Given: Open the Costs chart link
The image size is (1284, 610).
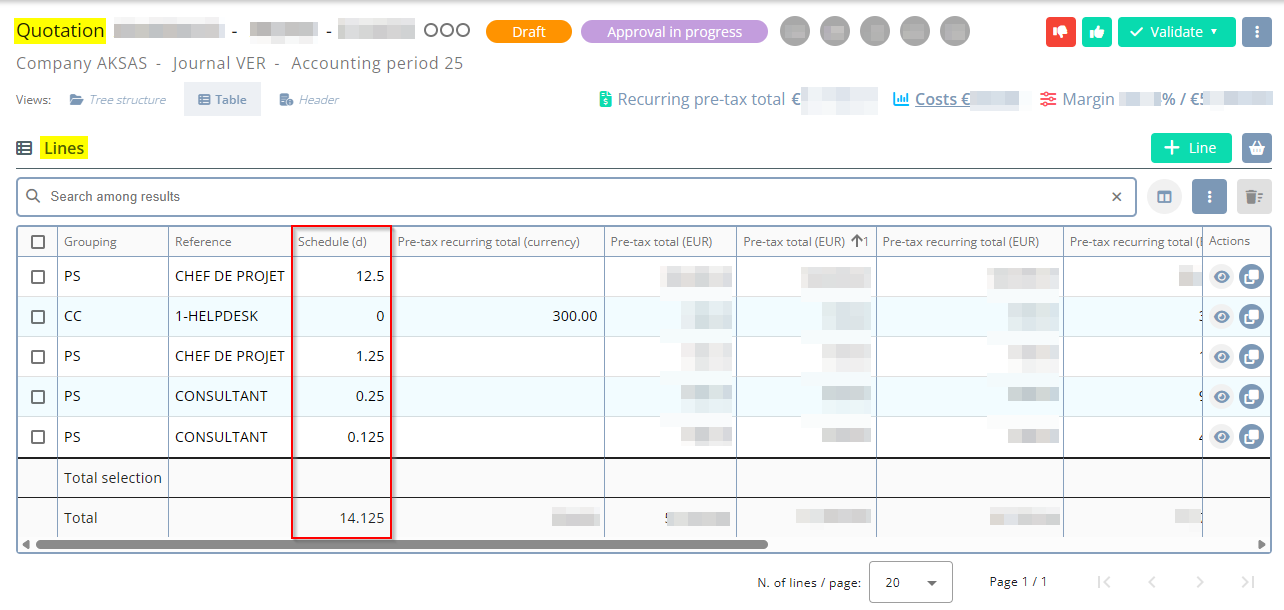Looking at the screenshot, I should pos(942,99).
